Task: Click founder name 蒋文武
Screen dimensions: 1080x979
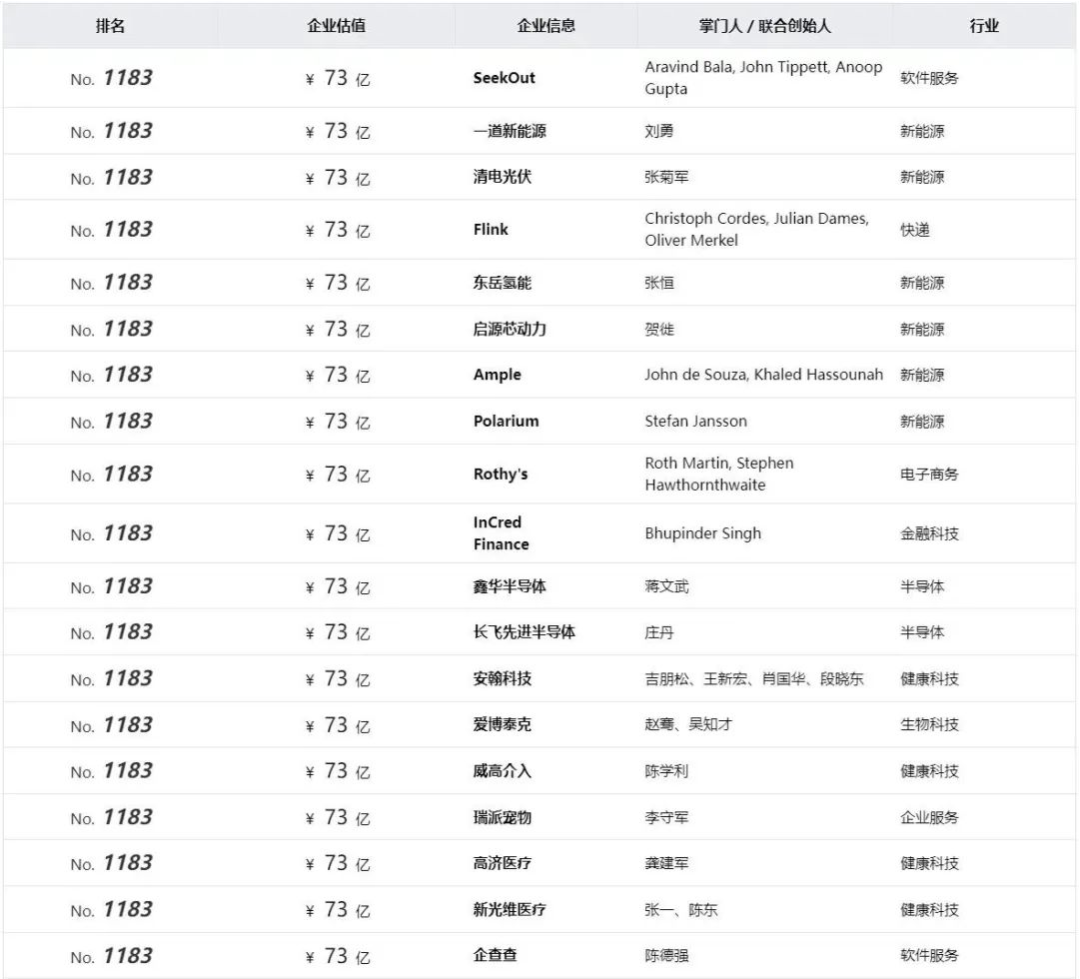Action: pos(667,586)
